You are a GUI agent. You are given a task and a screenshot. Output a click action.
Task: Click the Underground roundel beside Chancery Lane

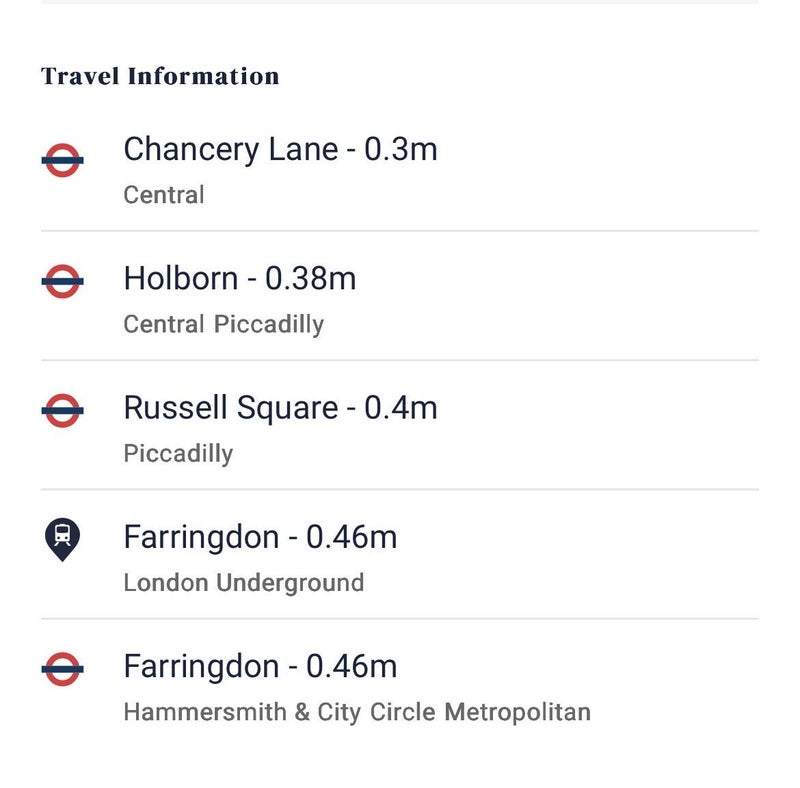click(62, 160)
